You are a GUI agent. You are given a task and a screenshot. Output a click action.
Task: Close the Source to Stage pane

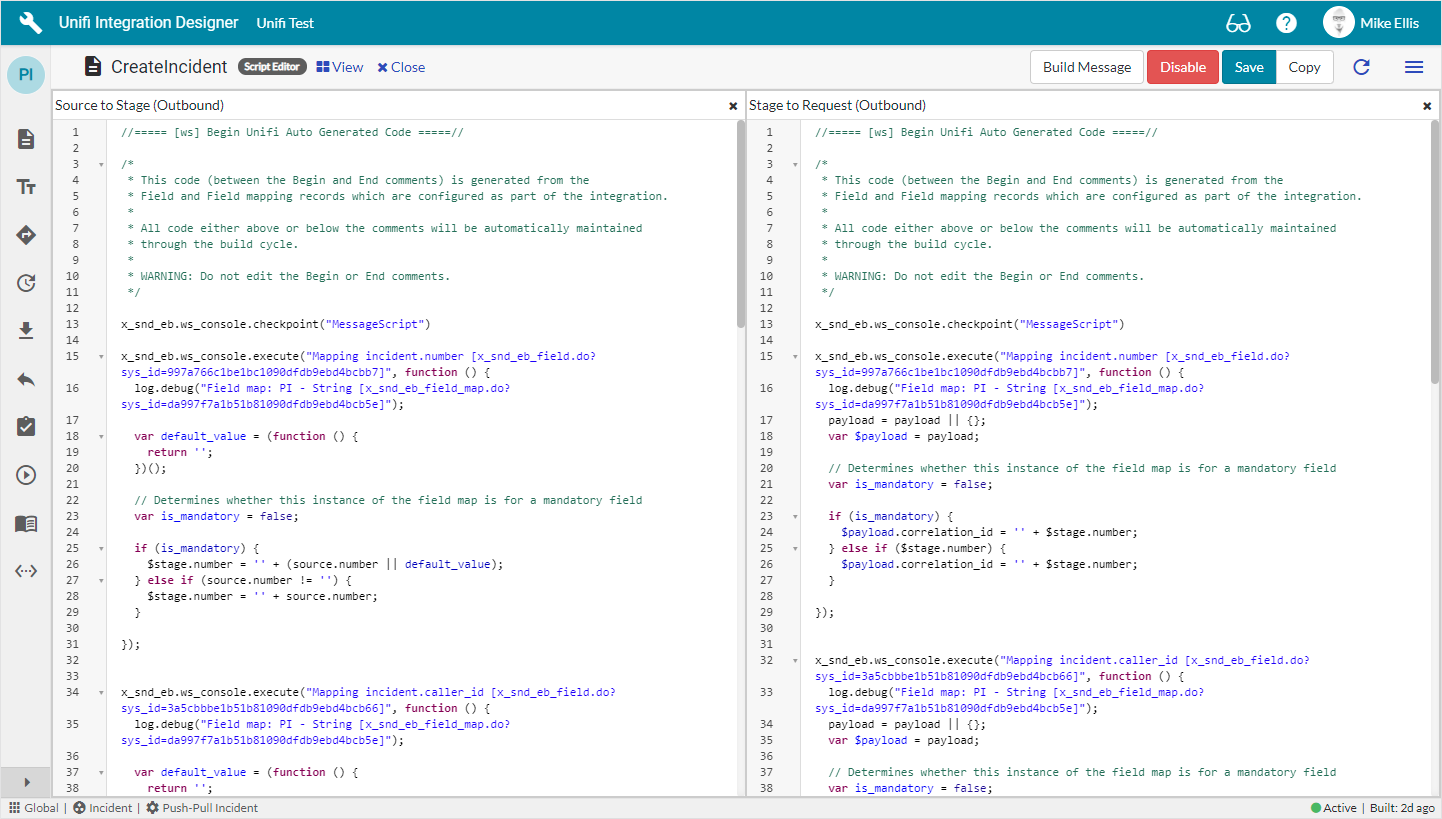click(x=733, y=105)
